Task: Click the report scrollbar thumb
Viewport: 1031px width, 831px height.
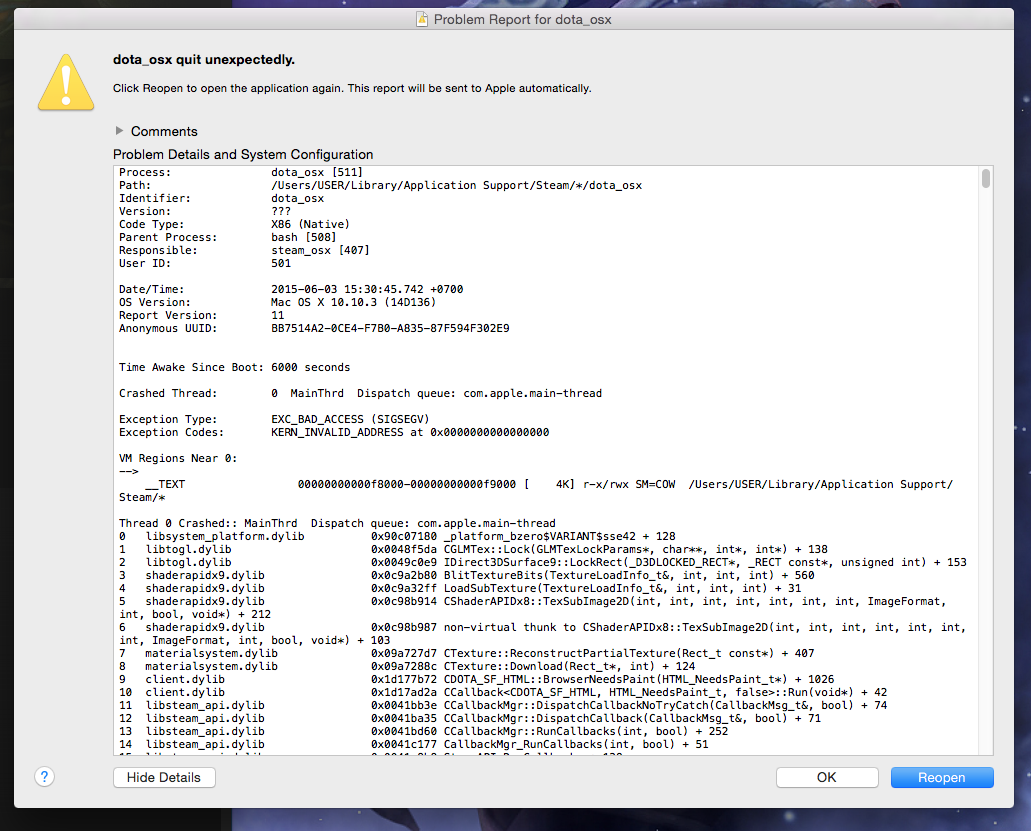Action: click(986, 178)
